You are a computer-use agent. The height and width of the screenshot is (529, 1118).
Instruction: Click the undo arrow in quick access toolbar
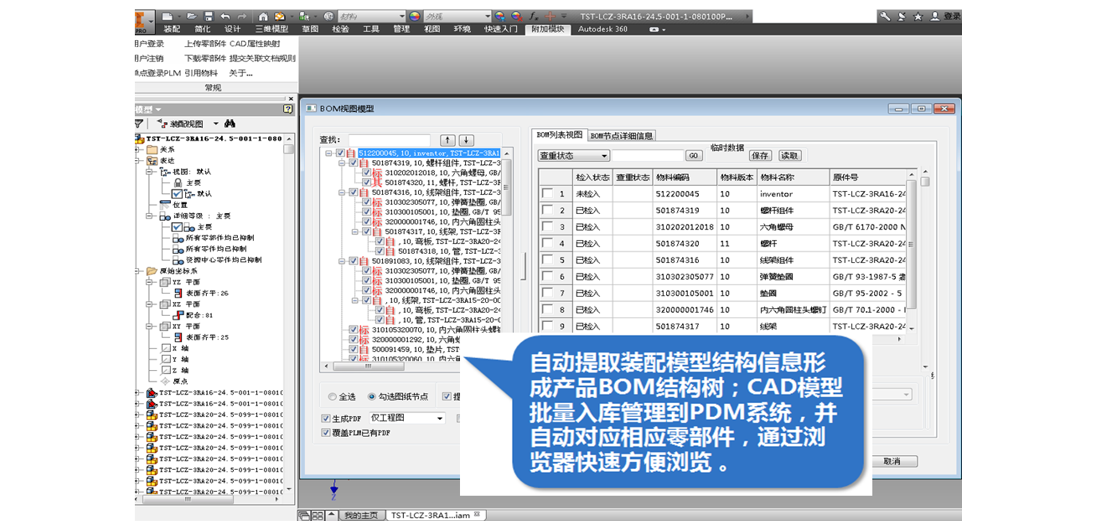227,16
